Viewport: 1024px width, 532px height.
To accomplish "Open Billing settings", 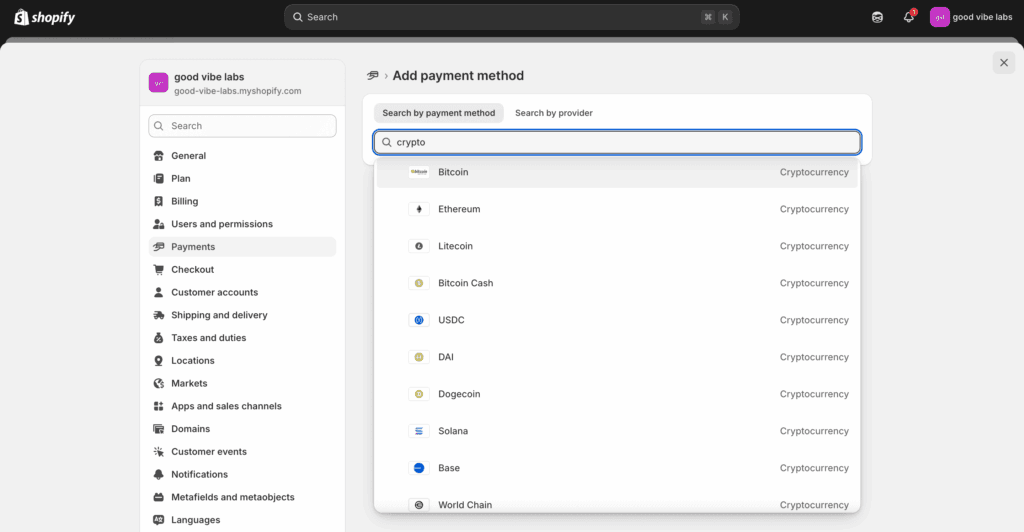I will pyautogui.click(x=242, y=201).
